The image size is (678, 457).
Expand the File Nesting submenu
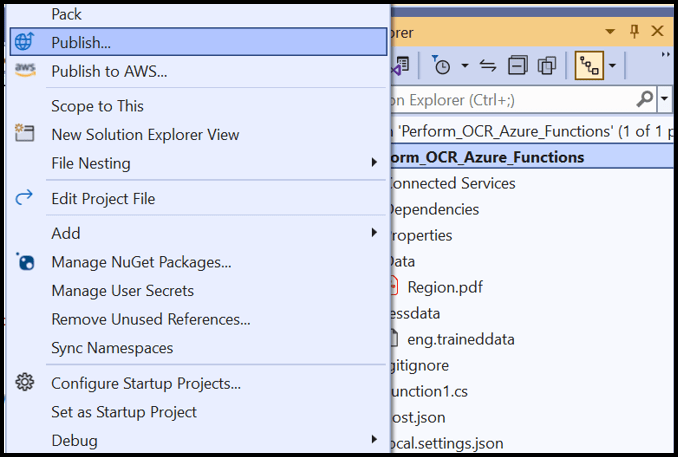click(x=374, y=163)
